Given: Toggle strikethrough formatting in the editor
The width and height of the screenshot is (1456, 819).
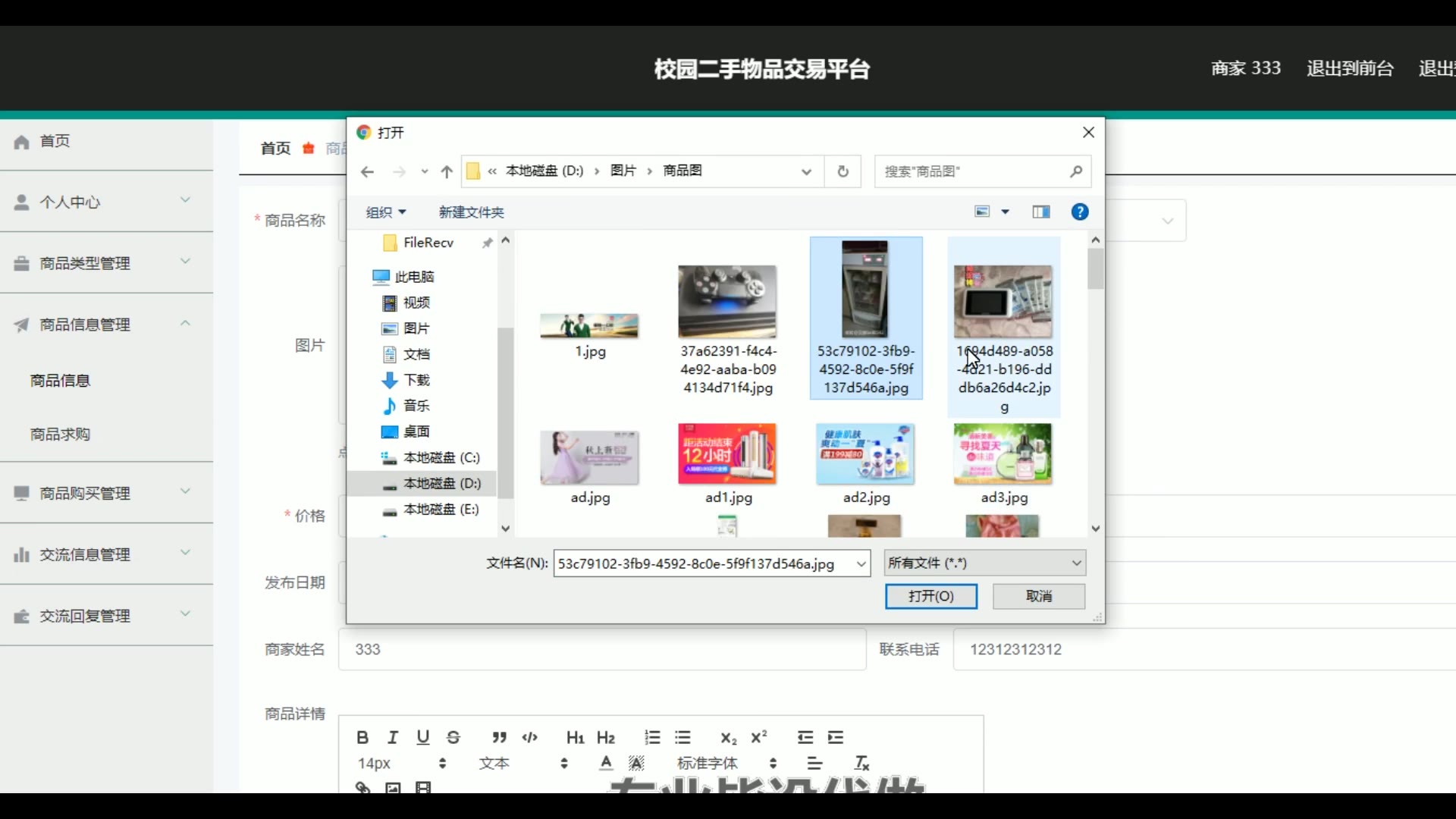Looking at the screenshot, I should [x=453, y=737].
